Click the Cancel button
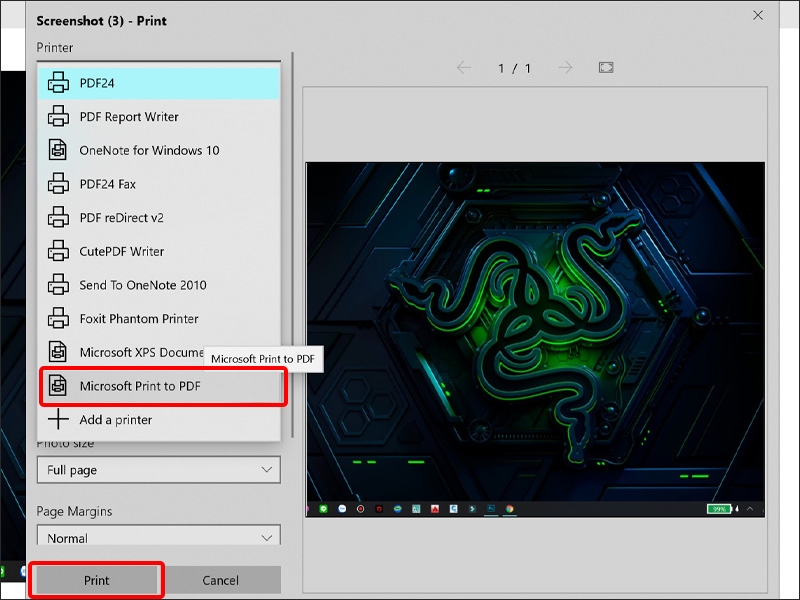The image size is (800, 600). click(x=220, y=581)
